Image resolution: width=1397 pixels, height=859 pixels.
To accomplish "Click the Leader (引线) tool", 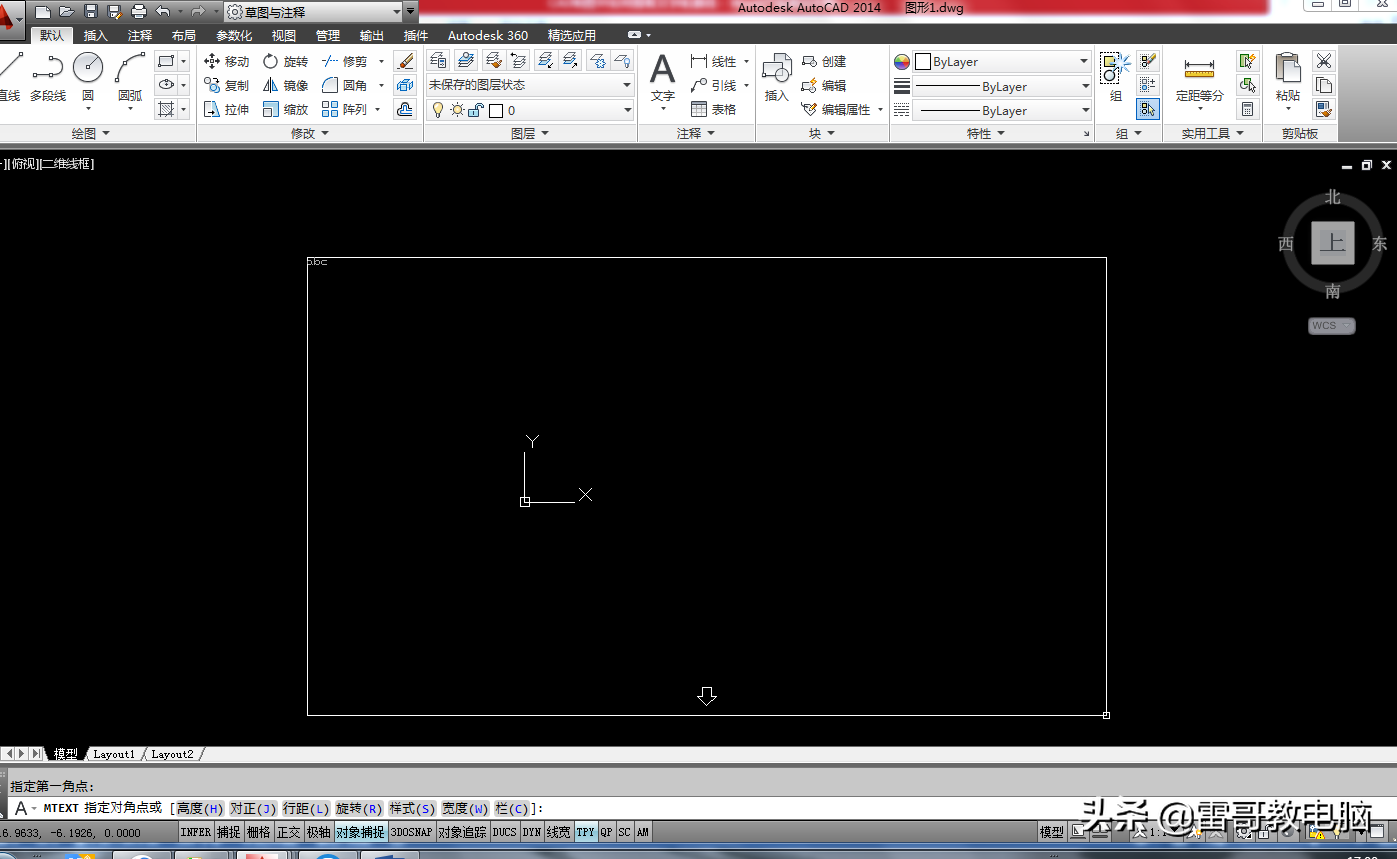I will [x=713, y=85].
